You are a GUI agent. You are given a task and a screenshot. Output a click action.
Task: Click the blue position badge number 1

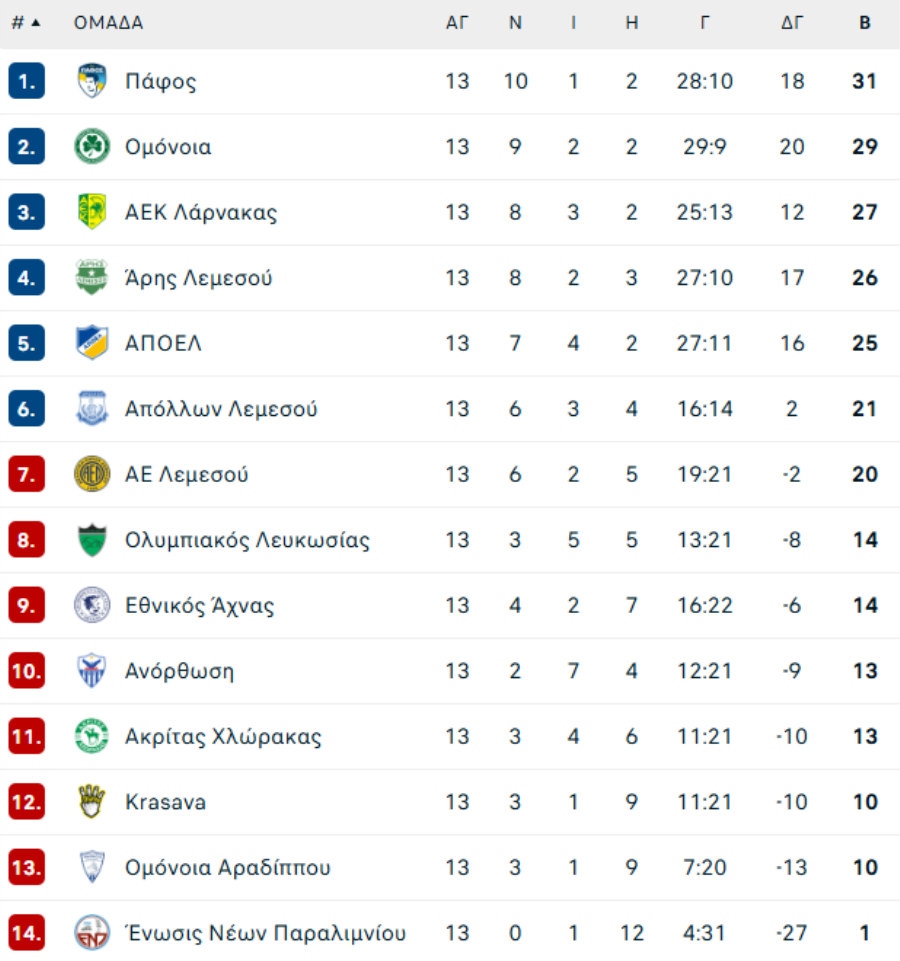click(26, 81)
